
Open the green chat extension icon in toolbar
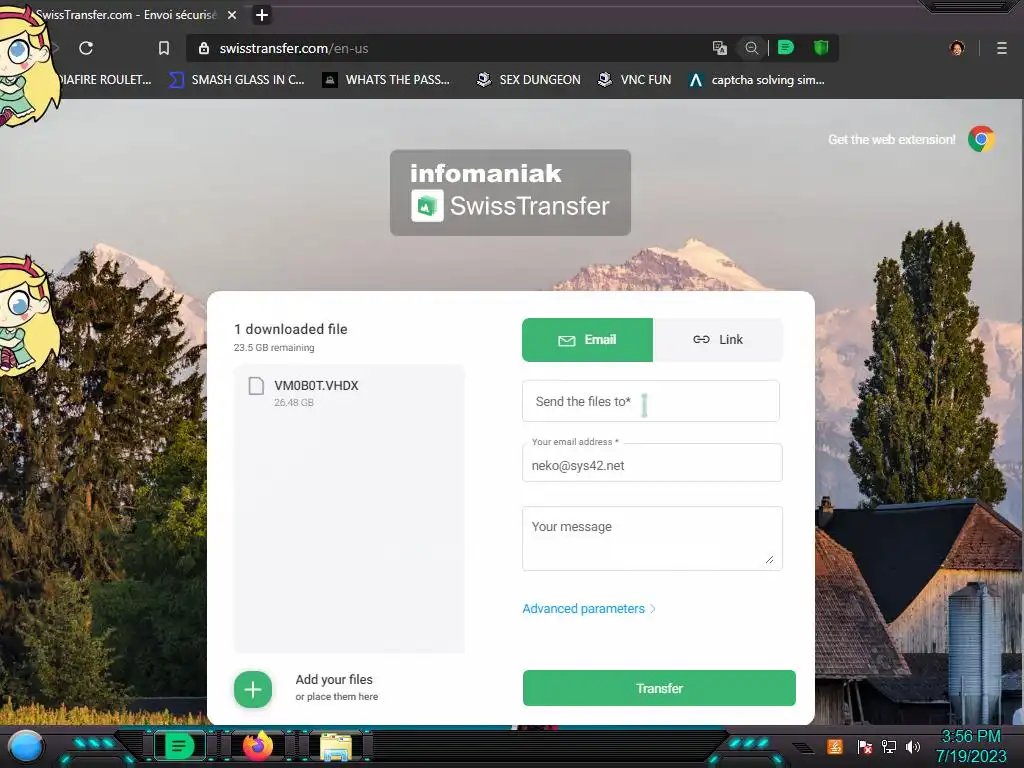pyautogui.click(x=786, y=47)
